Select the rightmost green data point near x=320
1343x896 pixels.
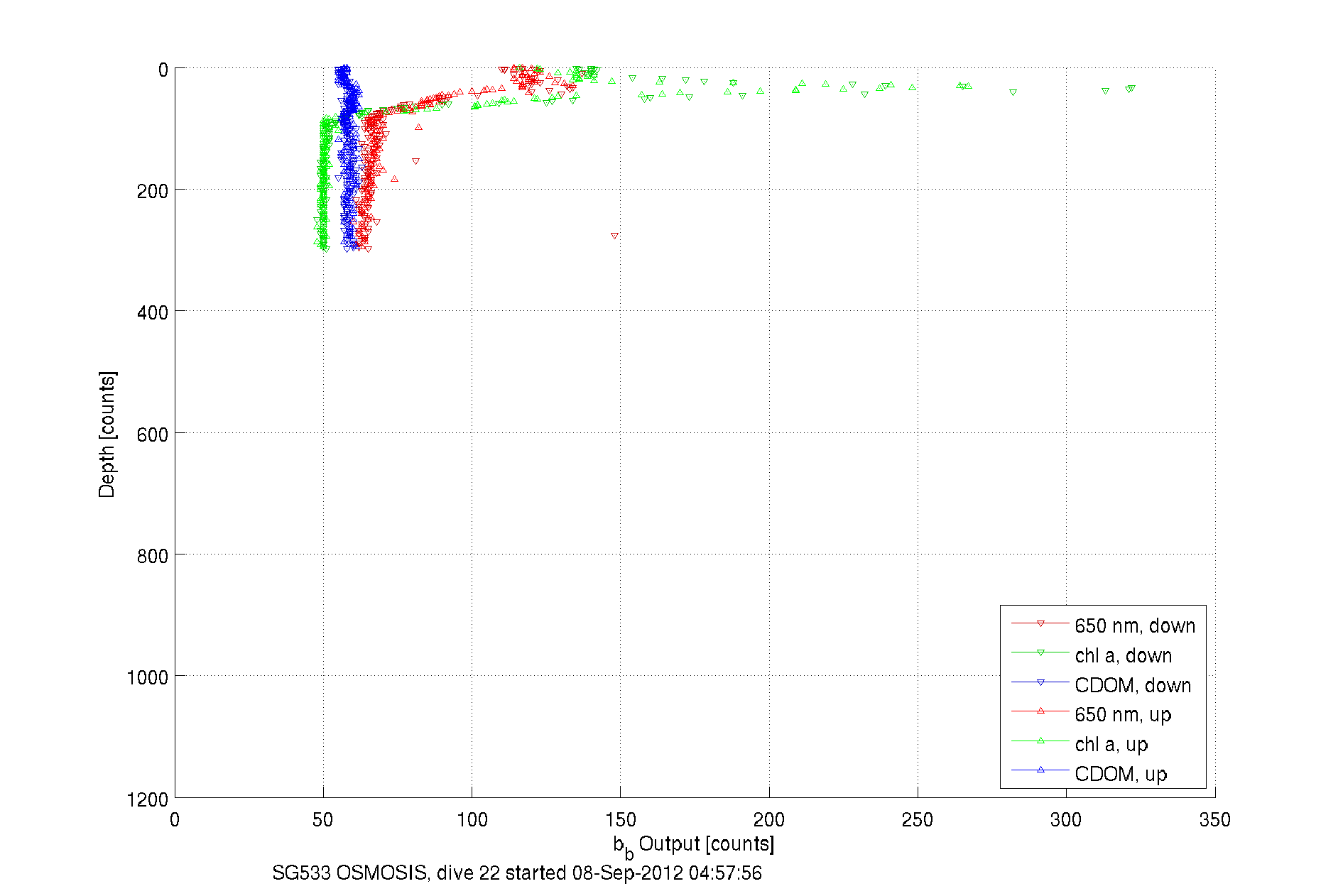pos(1131,89)
